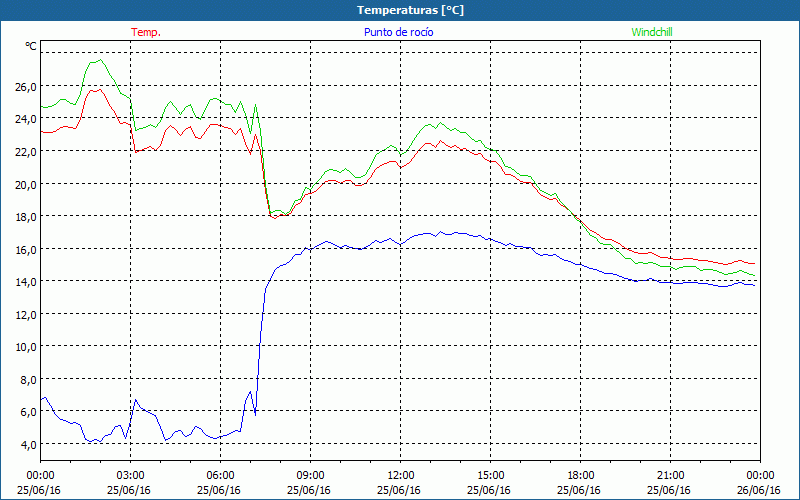800x500 pixels.
Task: Click the 06:00 time axis label
Action: pos(221,476)
